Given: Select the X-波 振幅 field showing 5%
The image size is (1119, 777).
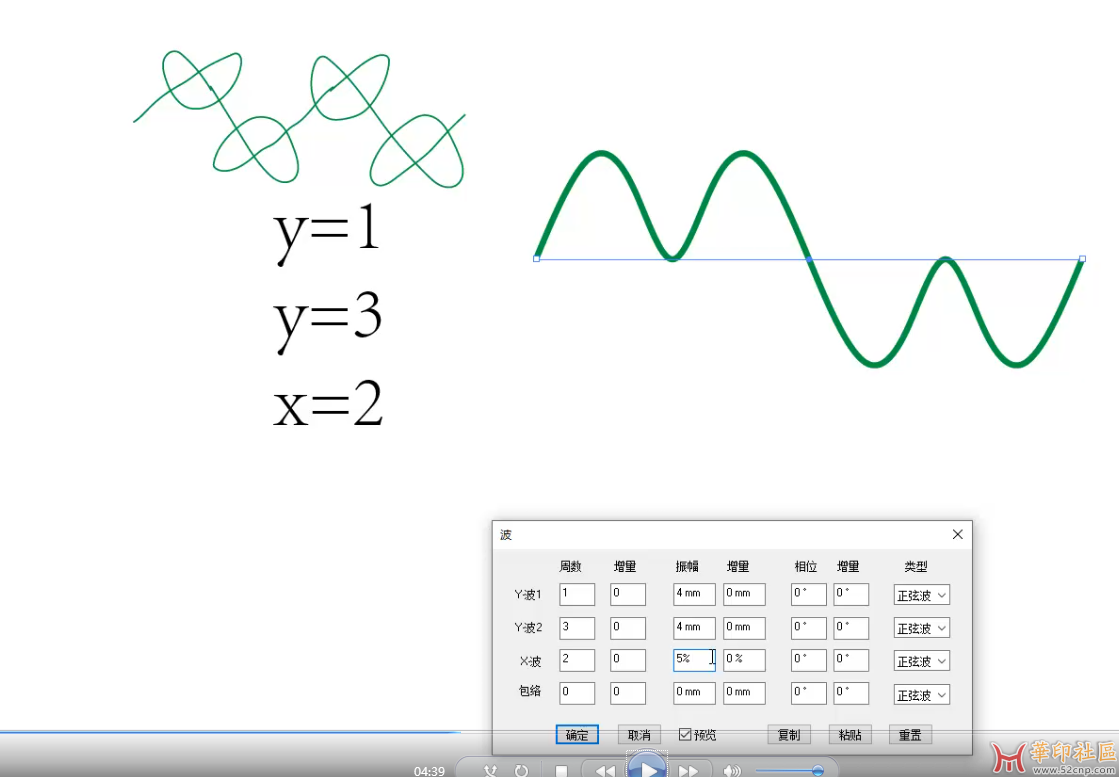Looking at the screenshot, I should point(693,660).
